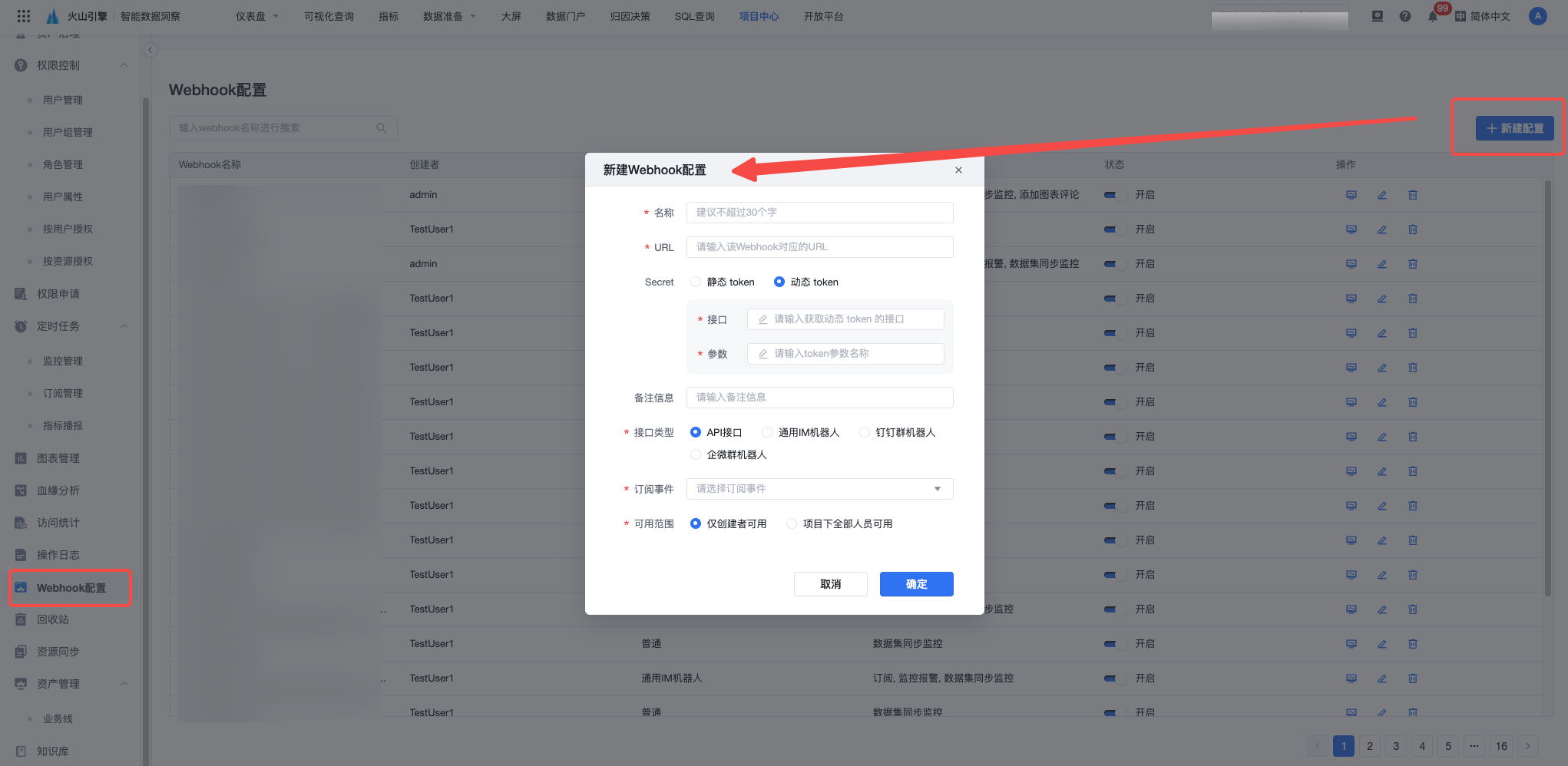Collapse the 资产管理 sidebar group

(124, 684)
